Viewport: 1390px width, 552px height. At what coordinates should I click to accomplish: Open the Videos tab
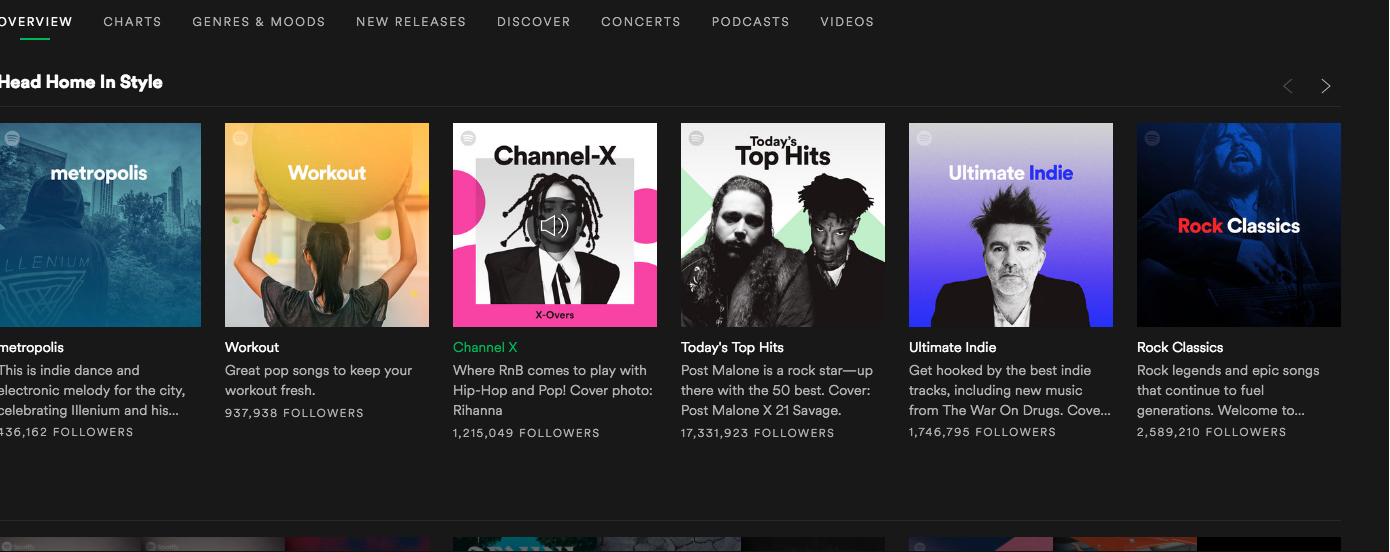click(847, 21)
